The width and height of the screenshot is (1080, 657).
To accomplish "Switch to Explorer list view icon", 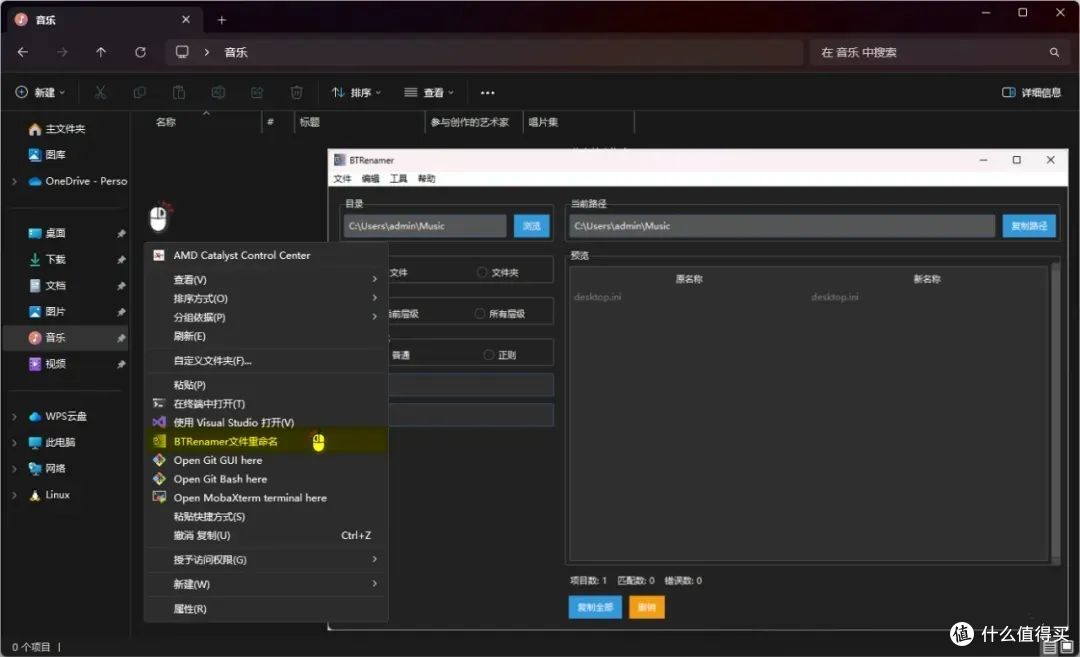I will pyautogui.click(x=1050, y=647).
